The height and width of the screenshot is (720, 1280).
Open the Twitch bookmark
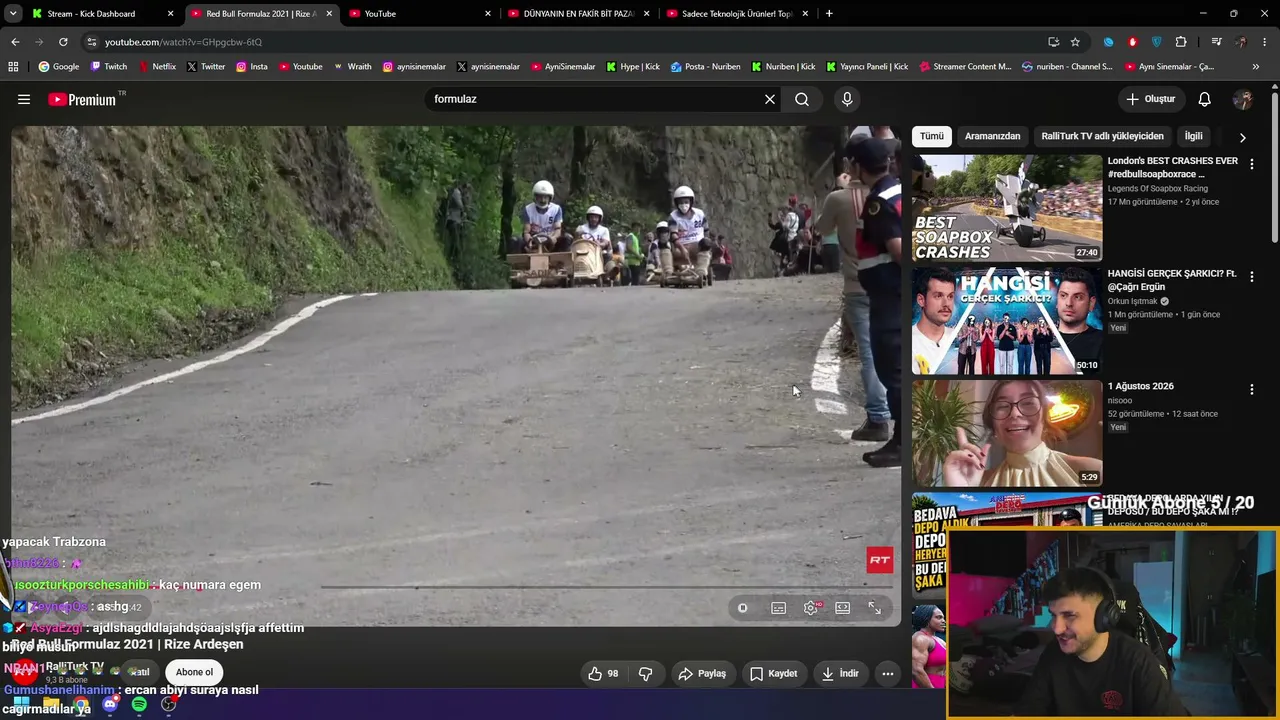(x=109, y=67)
